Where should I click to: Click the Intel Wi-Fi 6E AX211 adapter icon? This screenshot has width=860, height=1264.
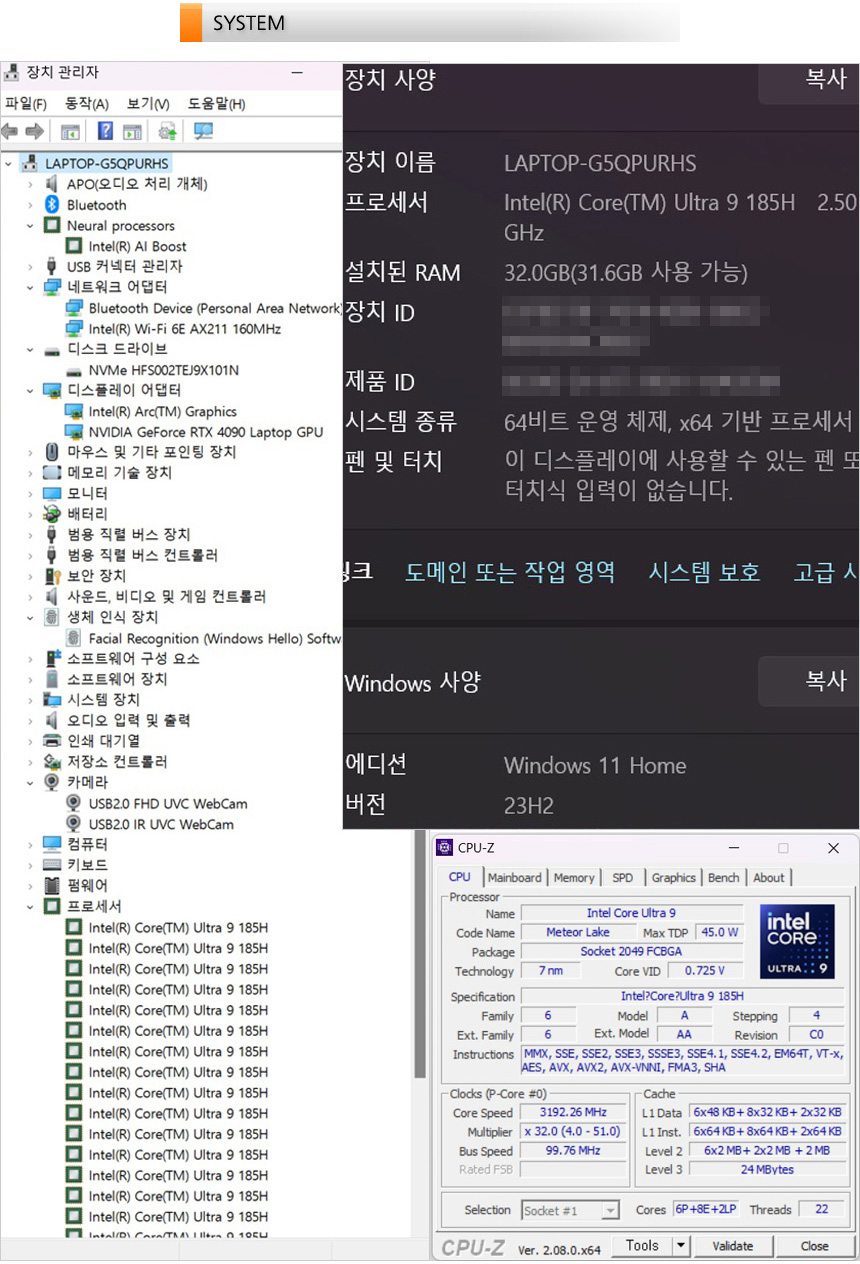74,329
